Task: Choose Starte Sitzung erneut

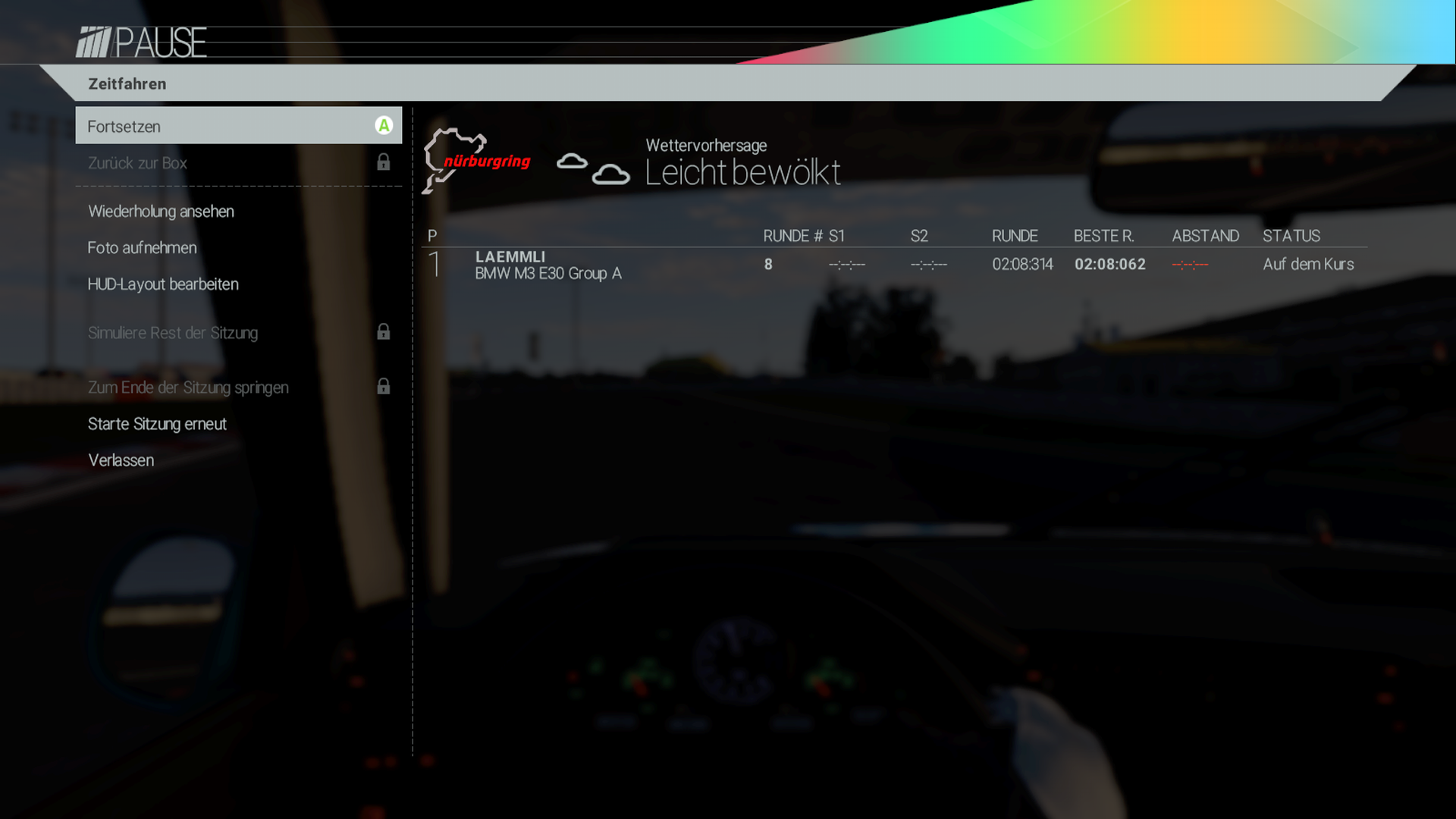Action: 157,424
